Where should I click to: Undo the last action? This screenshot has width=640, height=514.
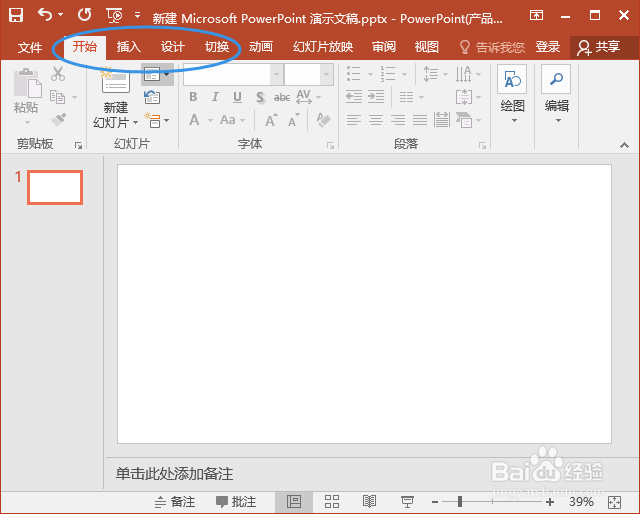(45, 15)
